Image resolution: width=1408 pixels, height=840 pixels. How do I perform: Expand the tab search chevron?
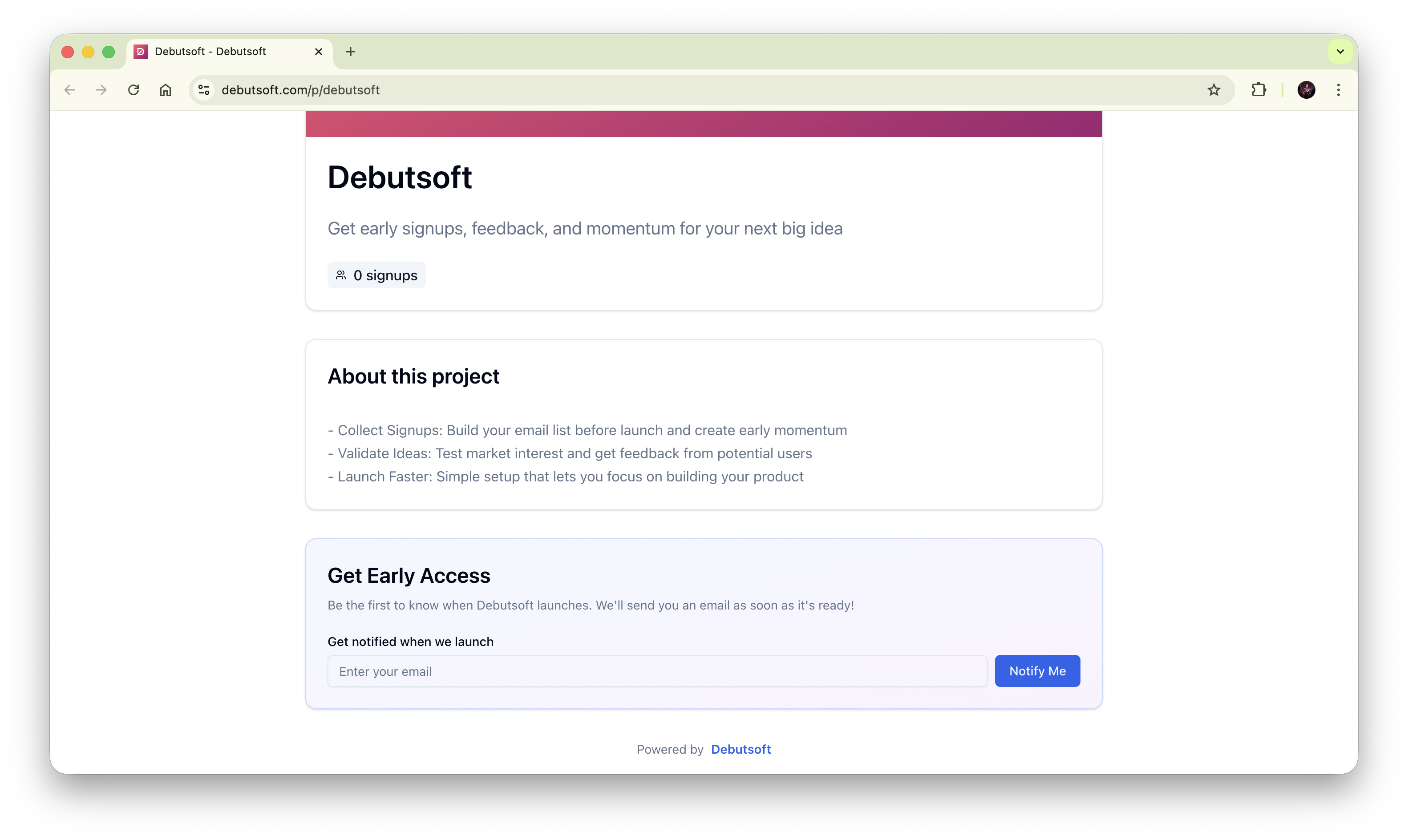point(1339,52)
